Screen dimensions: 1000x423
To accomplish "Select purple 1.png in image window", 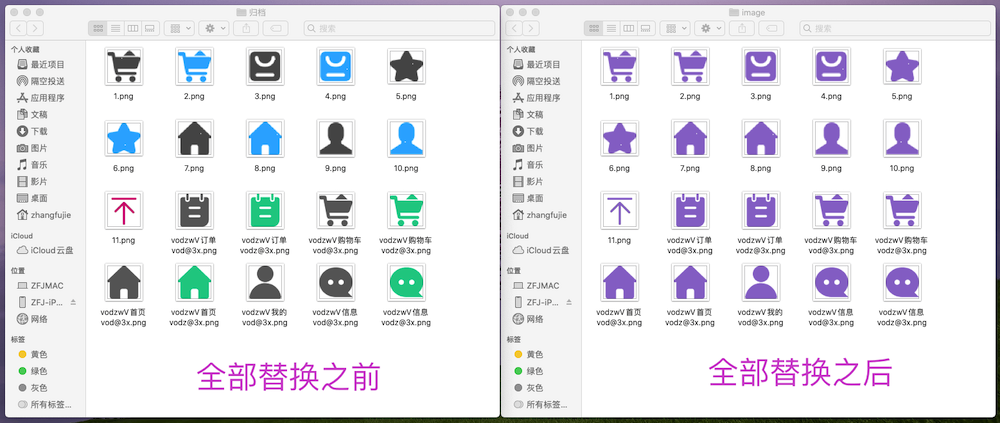I will click(619, 66).
